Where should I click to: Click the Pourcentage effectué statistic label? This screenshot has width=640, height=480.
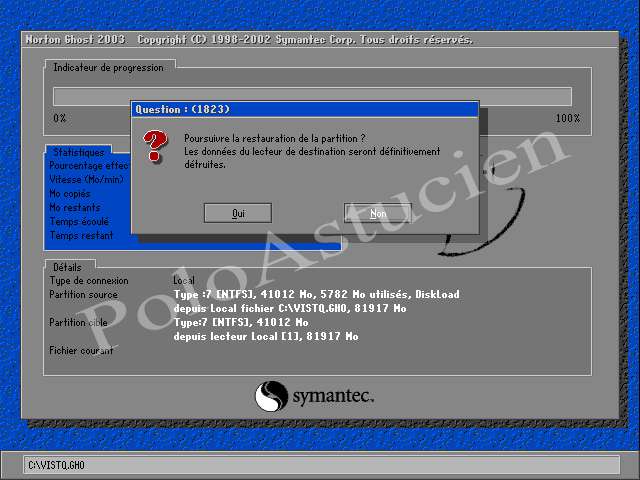click(x=89, y=165)
